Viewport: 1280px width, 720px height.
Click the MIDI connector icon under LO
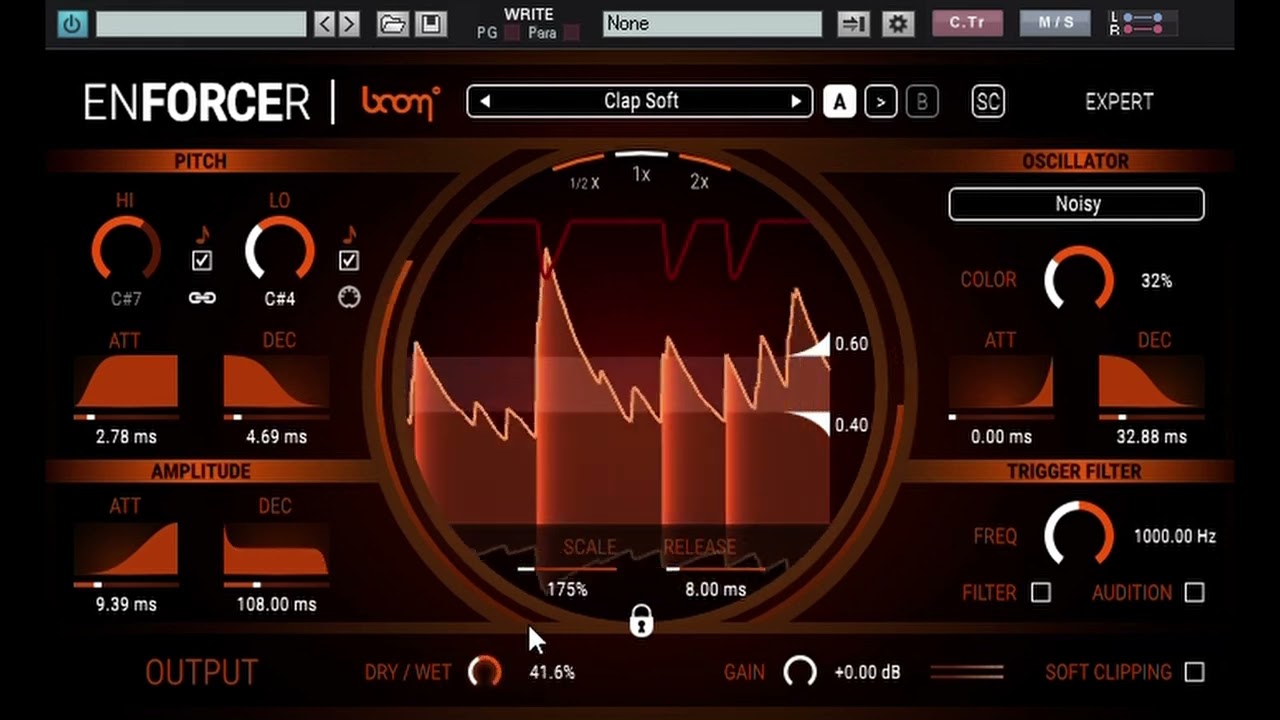(x=349, y=298)
